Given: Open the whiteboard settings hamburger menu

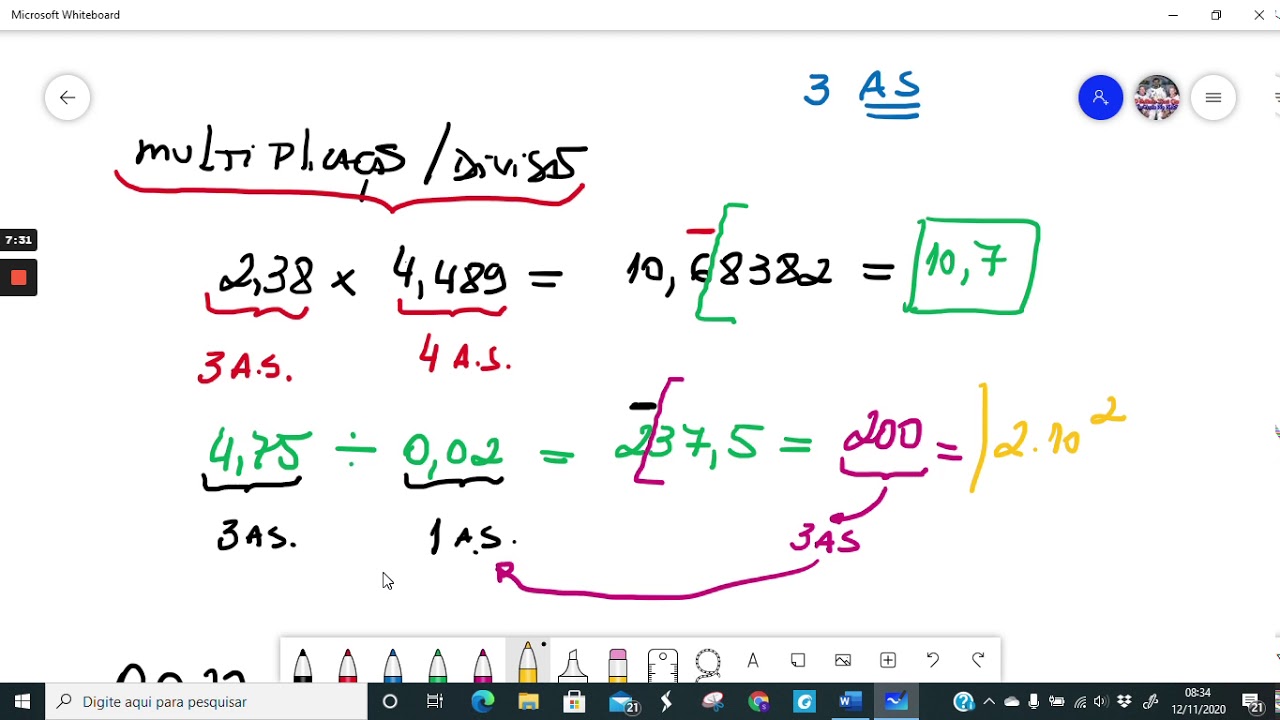Looking at the screenshot, I should pyautogui.click(x=1213, y=97).
